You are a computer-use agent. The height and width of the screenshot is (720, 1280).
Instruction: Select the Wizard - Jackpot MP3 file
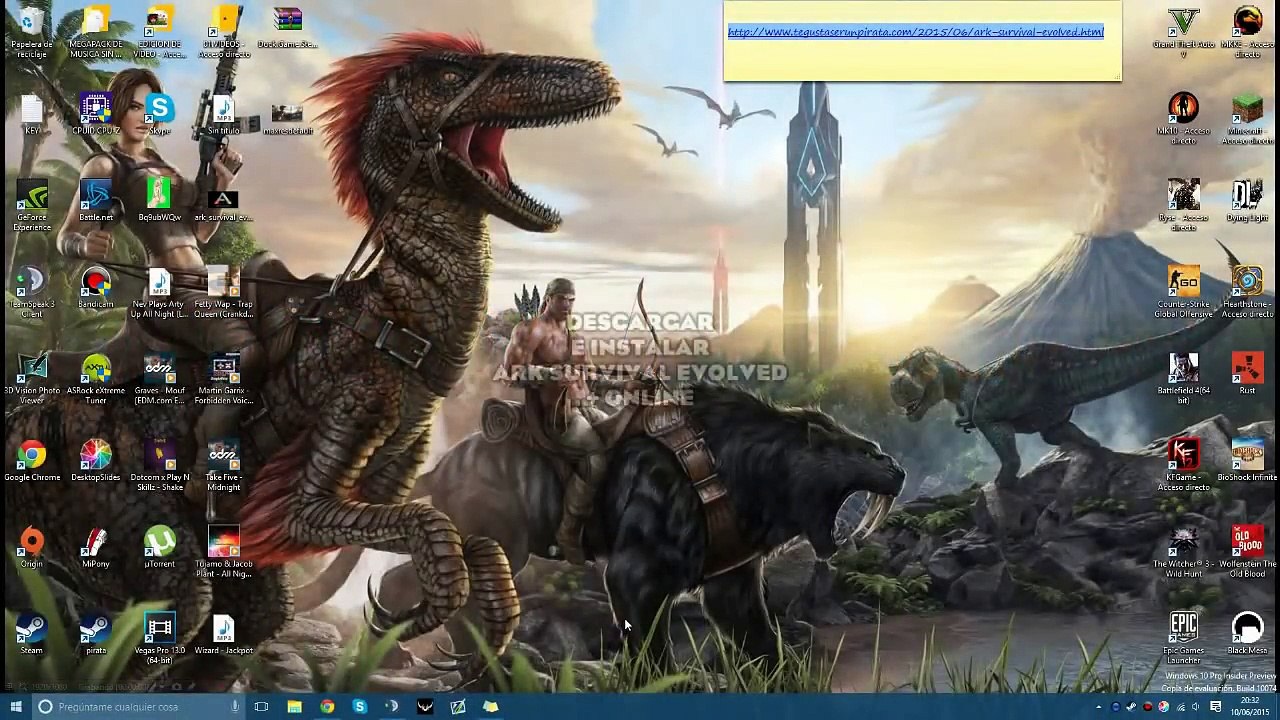coord(223,635)
